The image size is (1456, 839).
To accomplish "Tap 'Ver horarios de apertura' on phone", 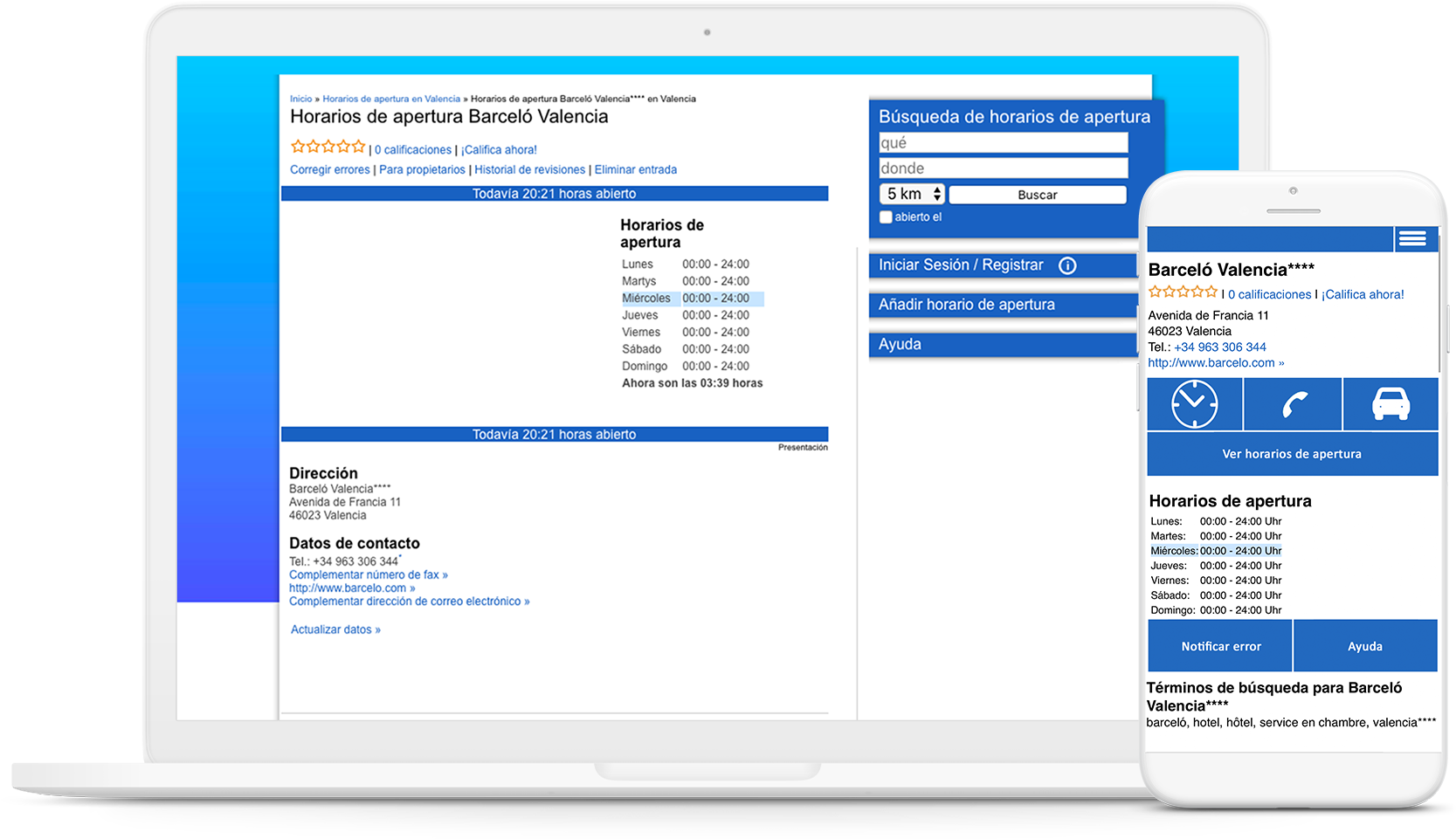I will click(x=1292, y=454).
